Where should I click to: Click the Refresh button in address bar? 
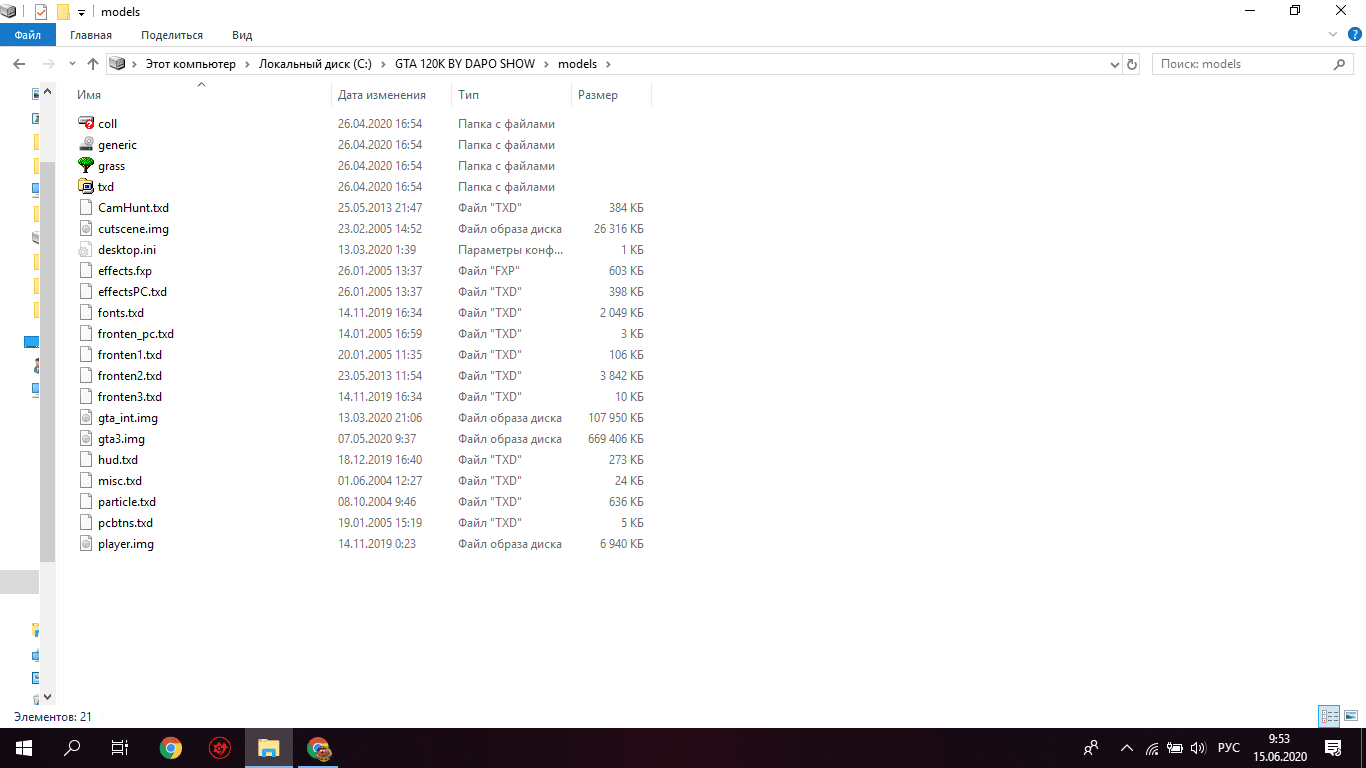coord(1132,64)
